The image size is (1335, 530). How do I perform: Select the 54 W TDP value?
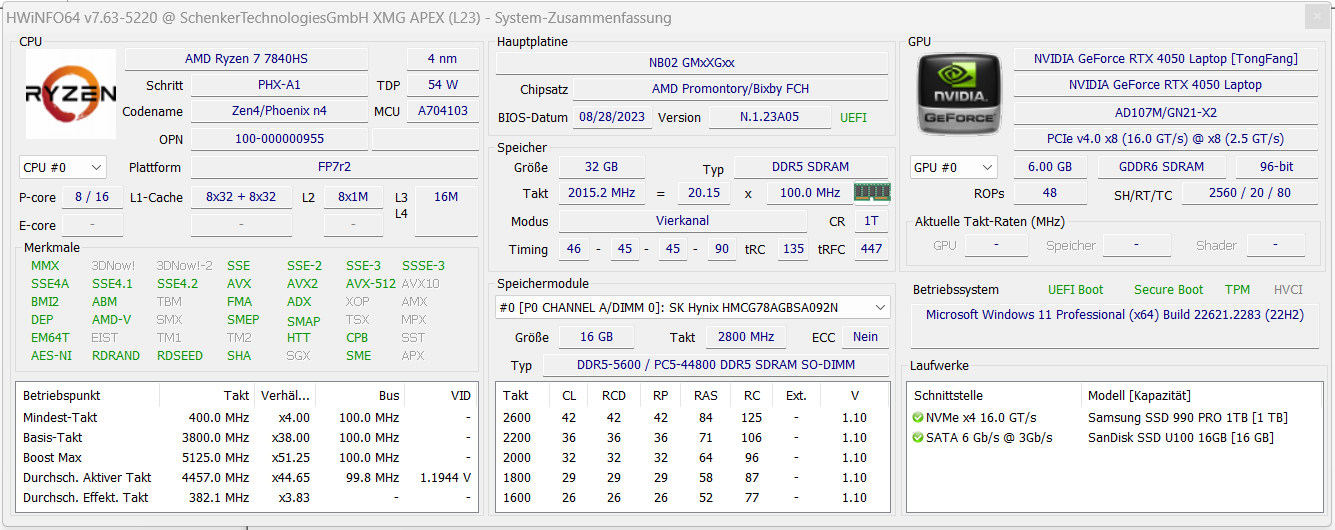(443, 85)
